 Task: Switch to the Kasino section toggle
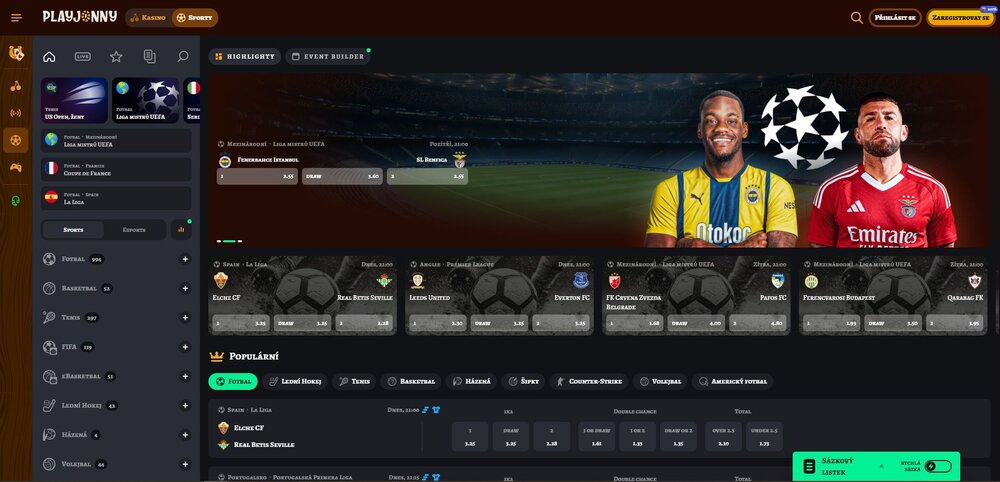(x=147, y=18)
